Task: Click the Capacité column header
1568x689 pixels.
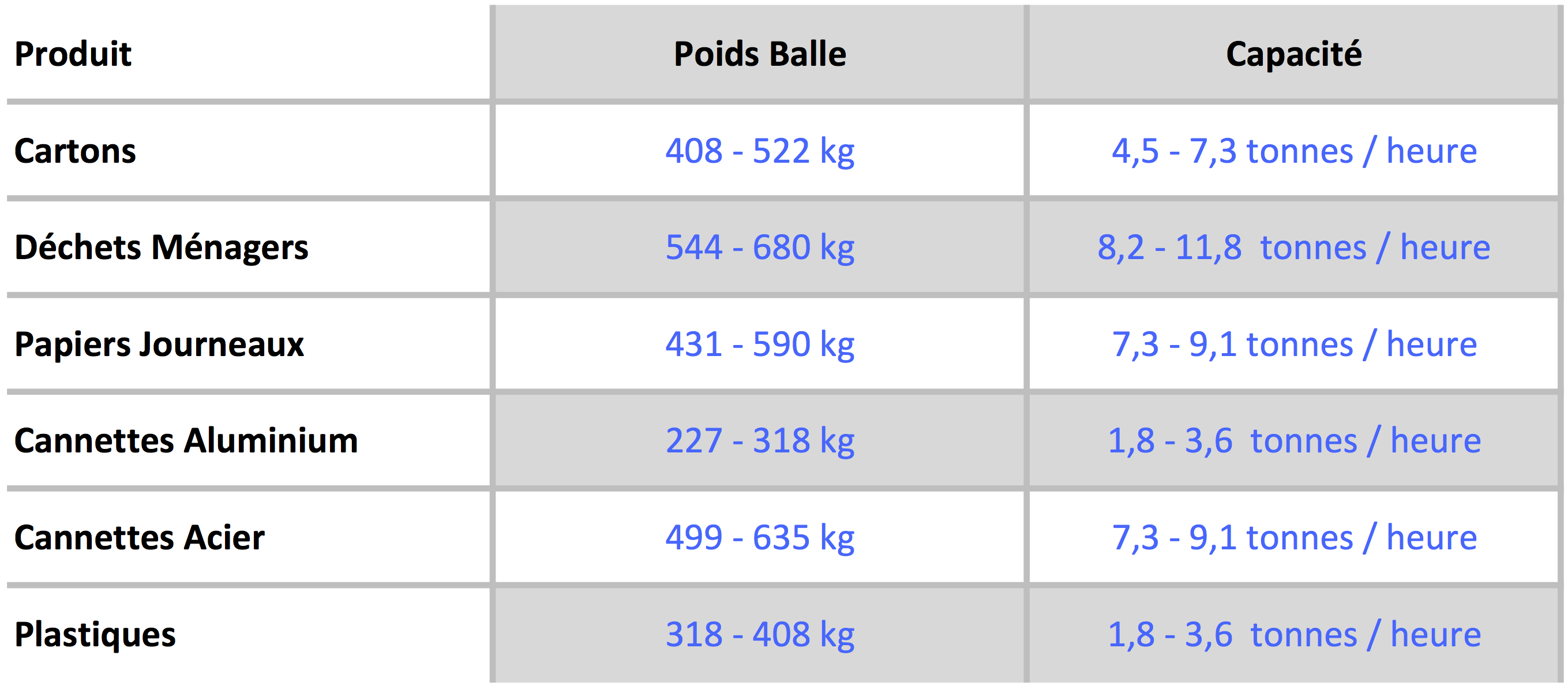Action: pyautogui.click(x=1293, y=54)
